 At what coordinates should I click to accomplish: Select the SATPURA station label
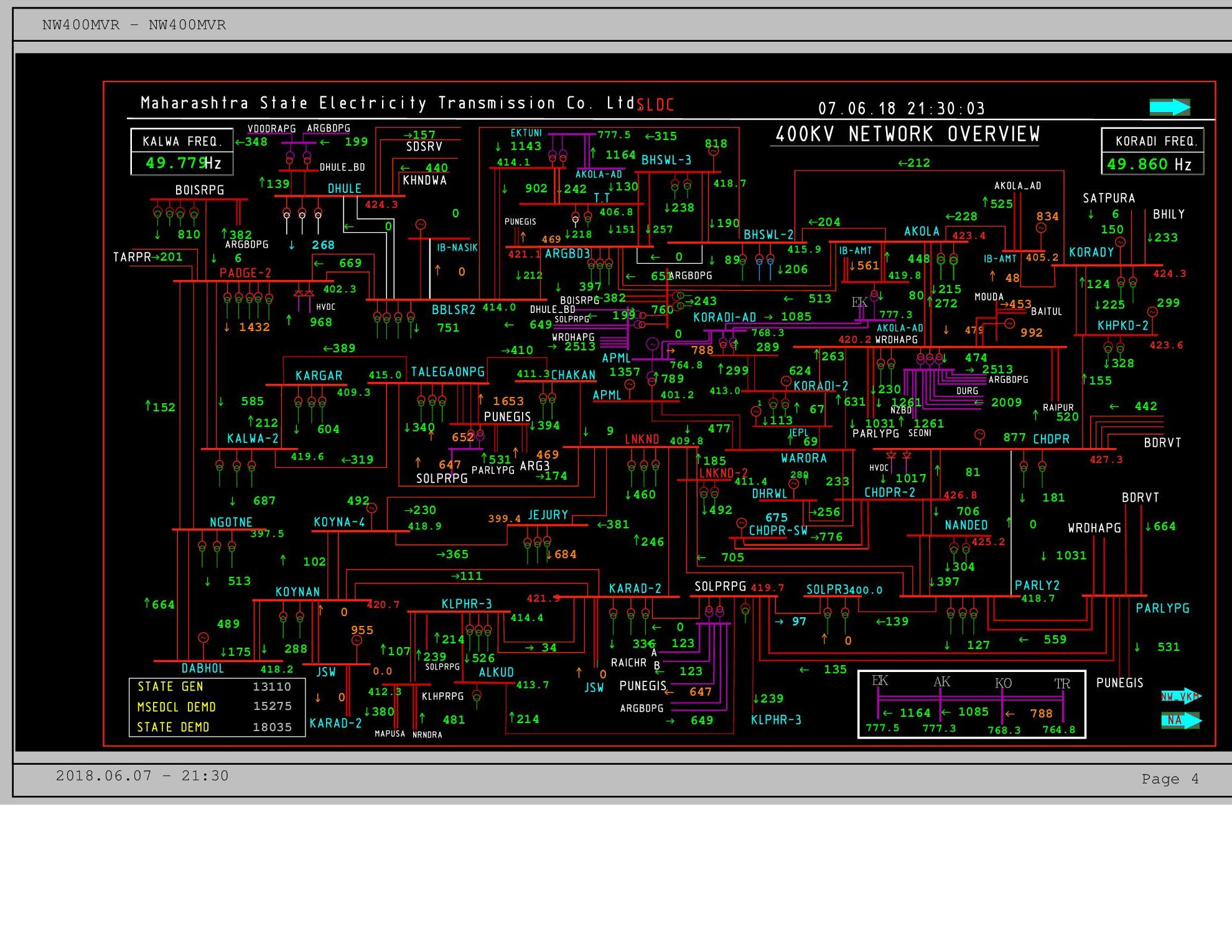pos(1109,198)
